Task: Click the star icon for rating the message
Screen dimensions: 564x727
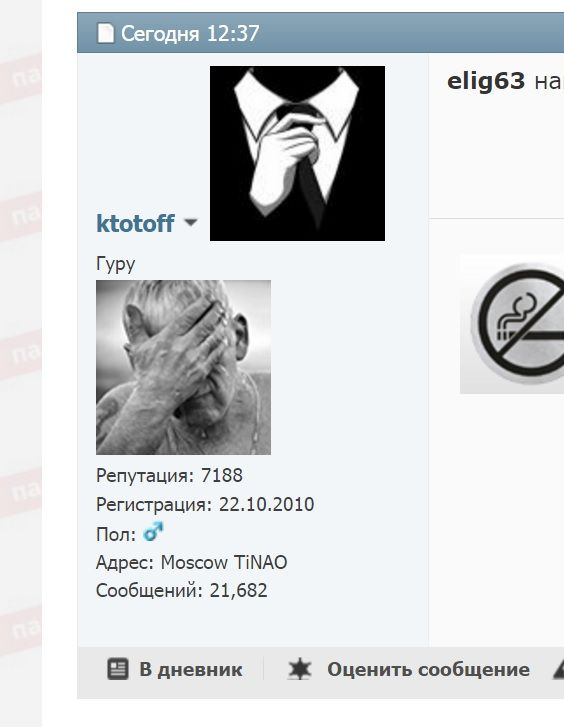Action: click(x=300, y=670)
